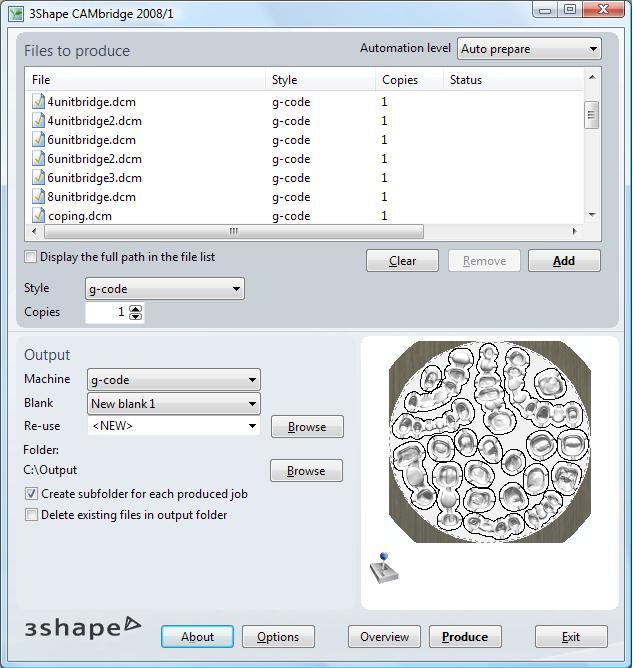Uncheck Create subfolder for each produced job
The image size is (633, 668).
click(x=31, y=494)
